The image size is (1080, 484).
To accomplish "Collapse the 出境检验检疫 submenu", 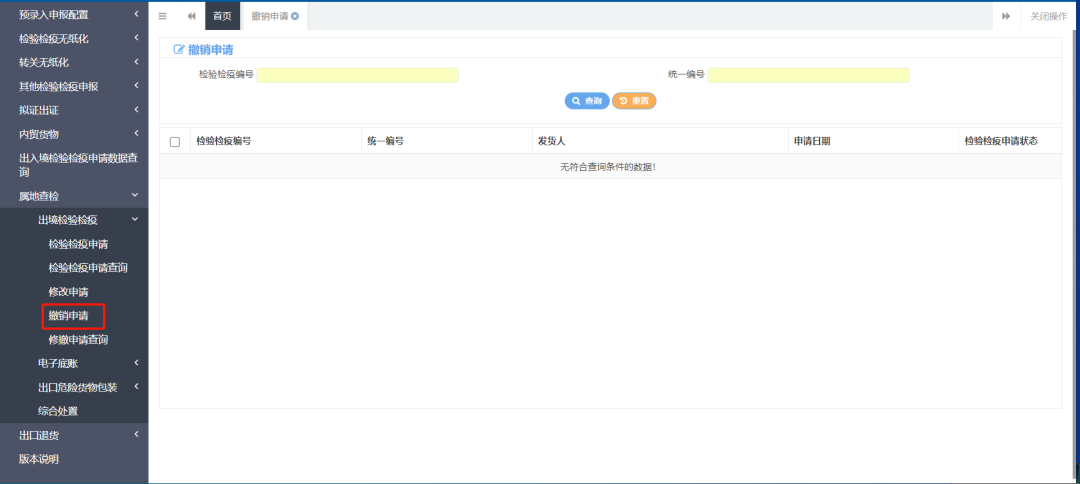I will coord(84,220).
